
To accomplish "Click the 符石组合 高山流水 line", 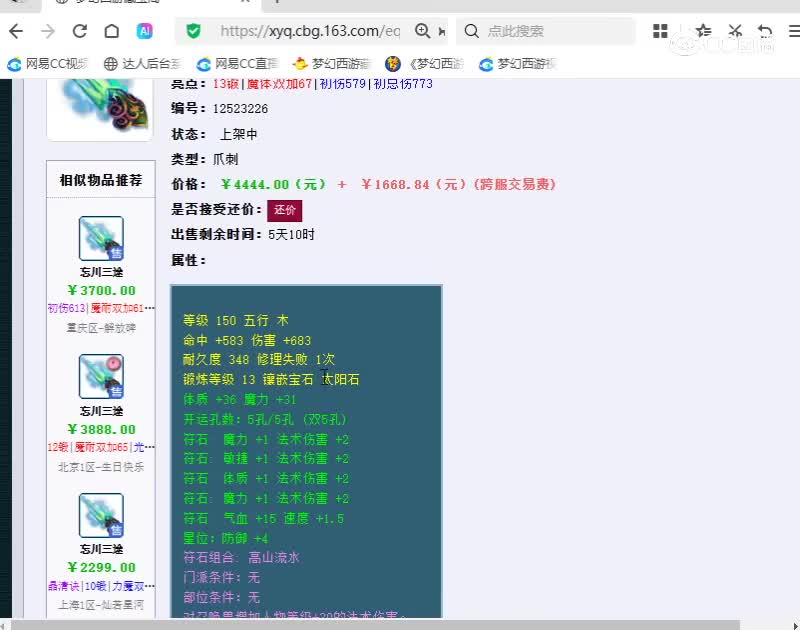I will pyautogui.click(x=241, y=558).
